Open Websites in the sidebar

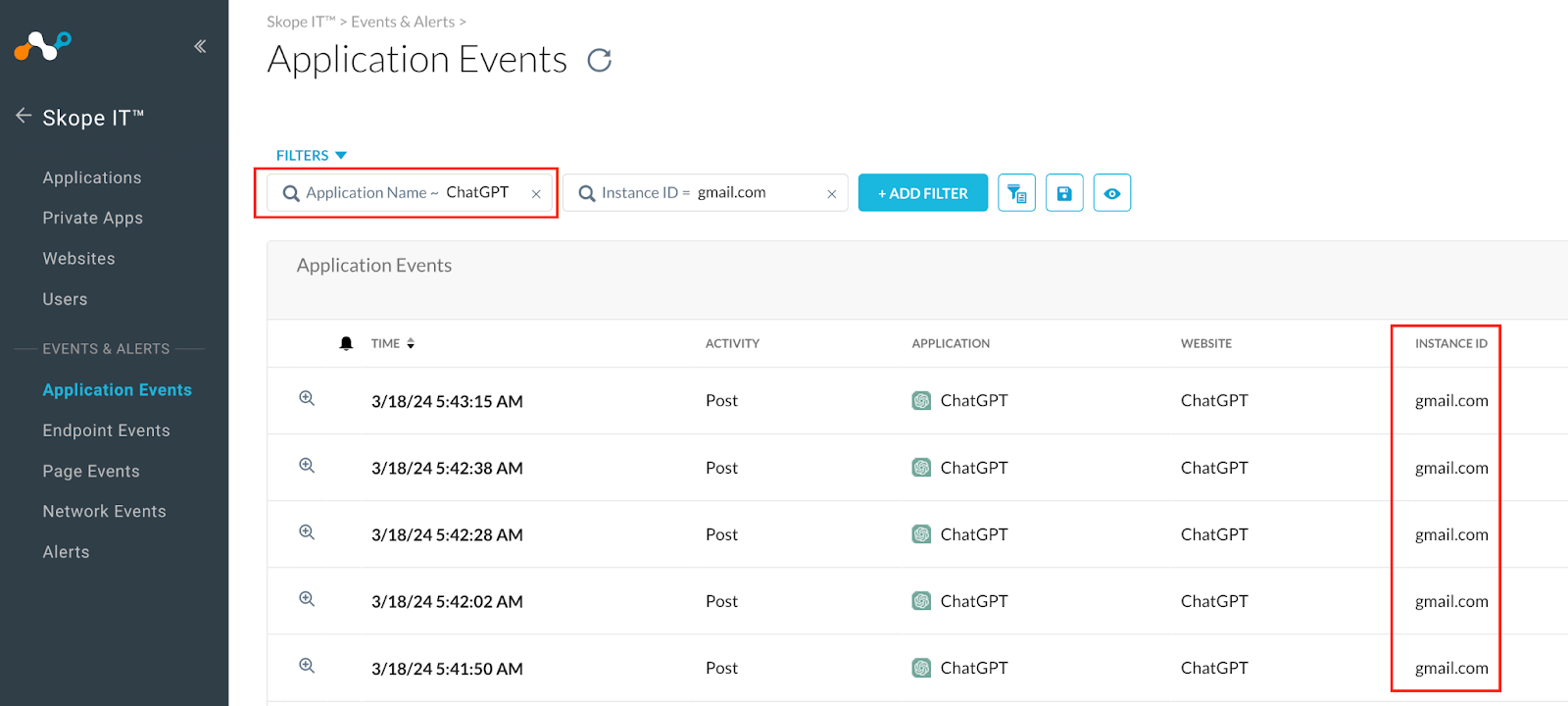tap(78, 259)
